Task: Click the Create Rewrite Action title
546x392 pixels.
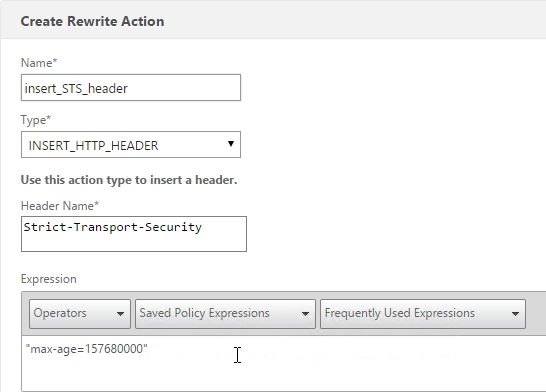Action: [92, 22]
